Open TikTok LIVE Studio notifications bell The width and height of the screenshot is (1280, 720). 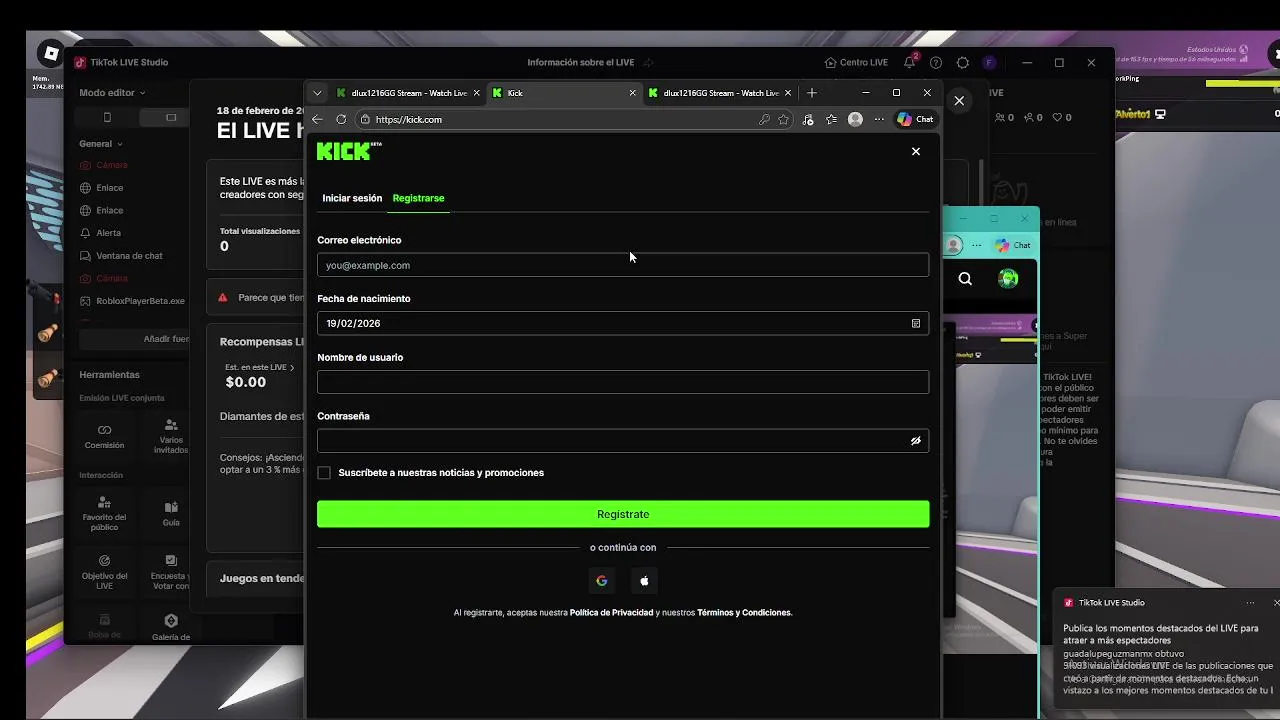910,62
